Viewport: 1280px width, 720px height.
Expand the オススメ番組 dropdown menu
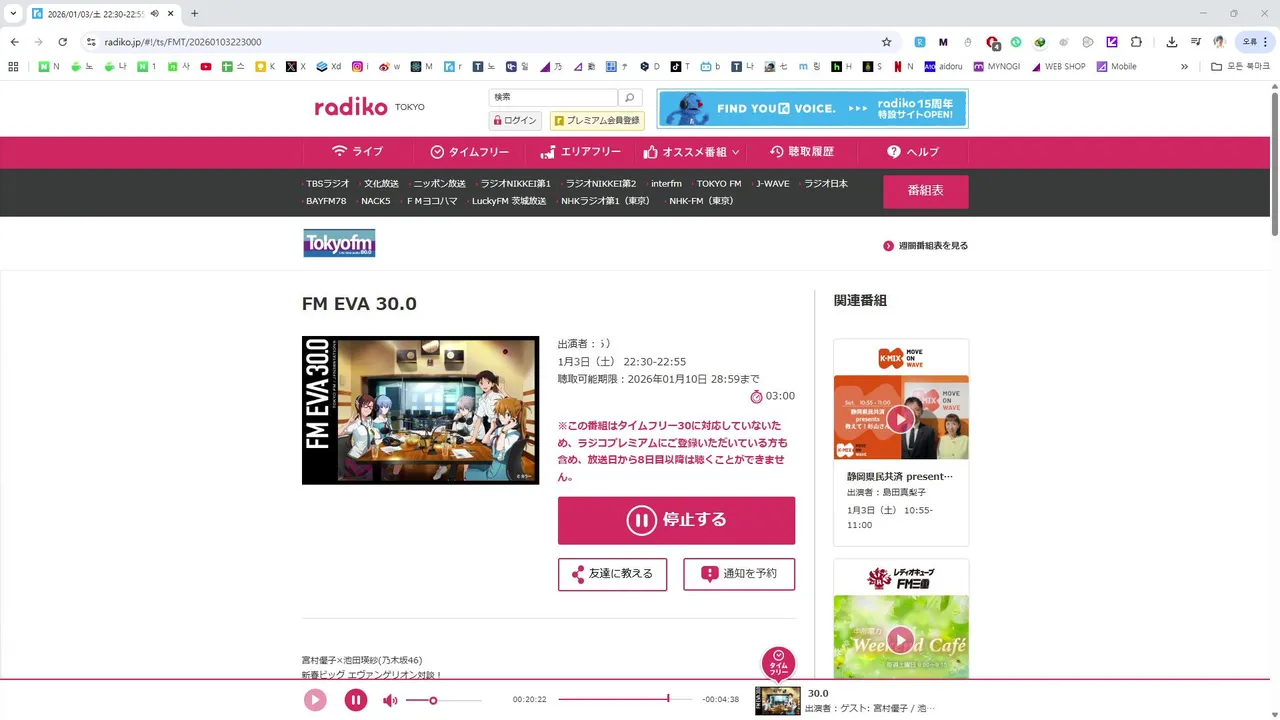pos(692,152)
